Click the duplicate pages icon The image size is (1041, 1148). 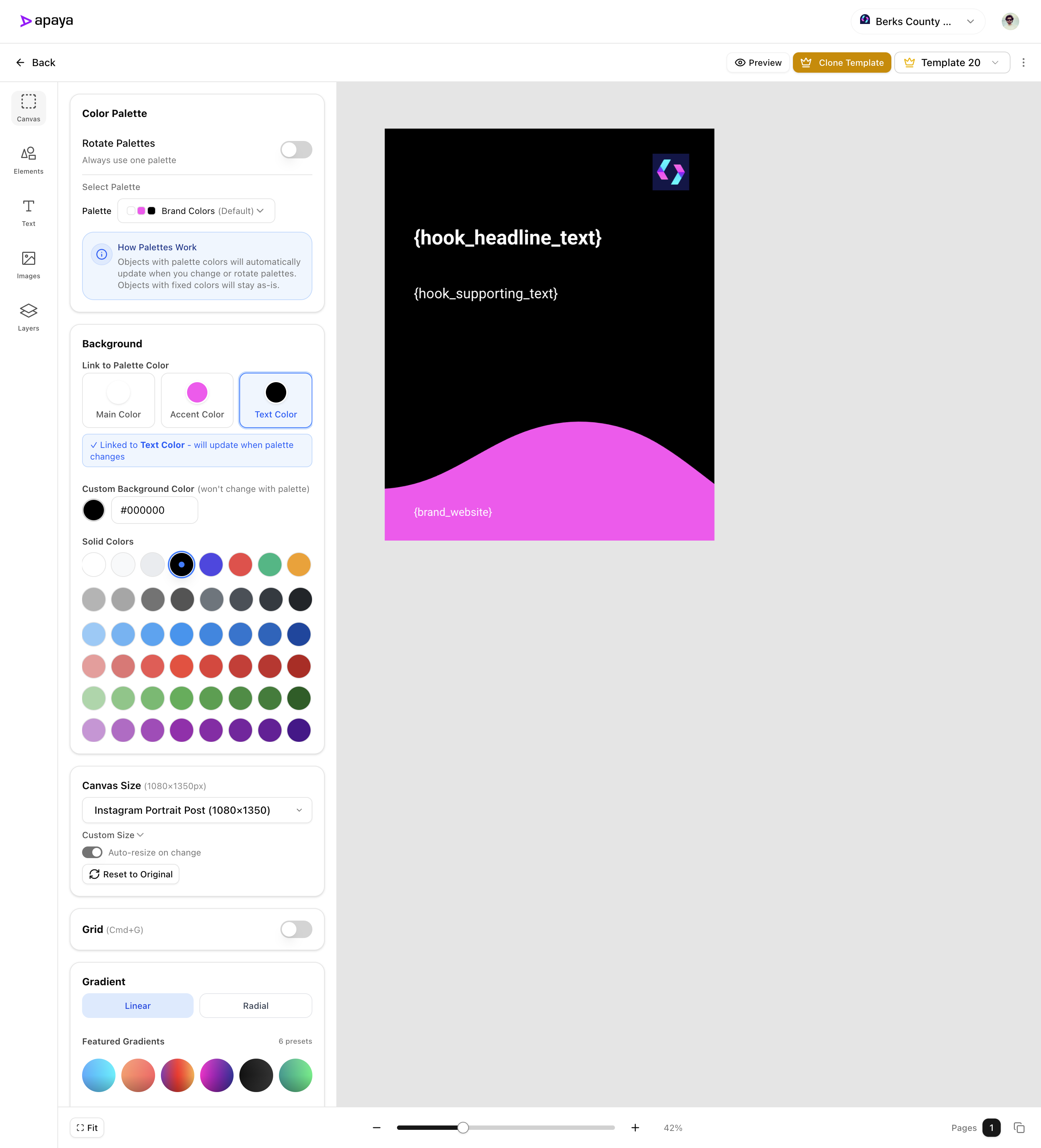click(1019, 1128)
